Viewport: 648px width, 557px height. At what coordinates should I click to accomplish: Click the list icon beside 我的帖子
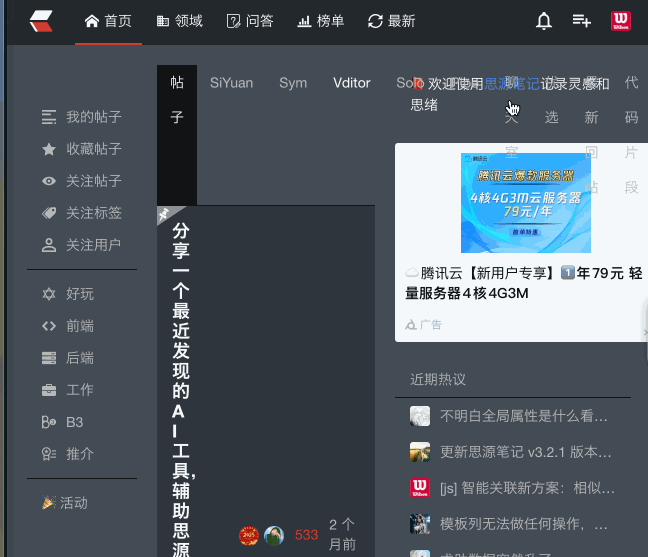(49, 117)
